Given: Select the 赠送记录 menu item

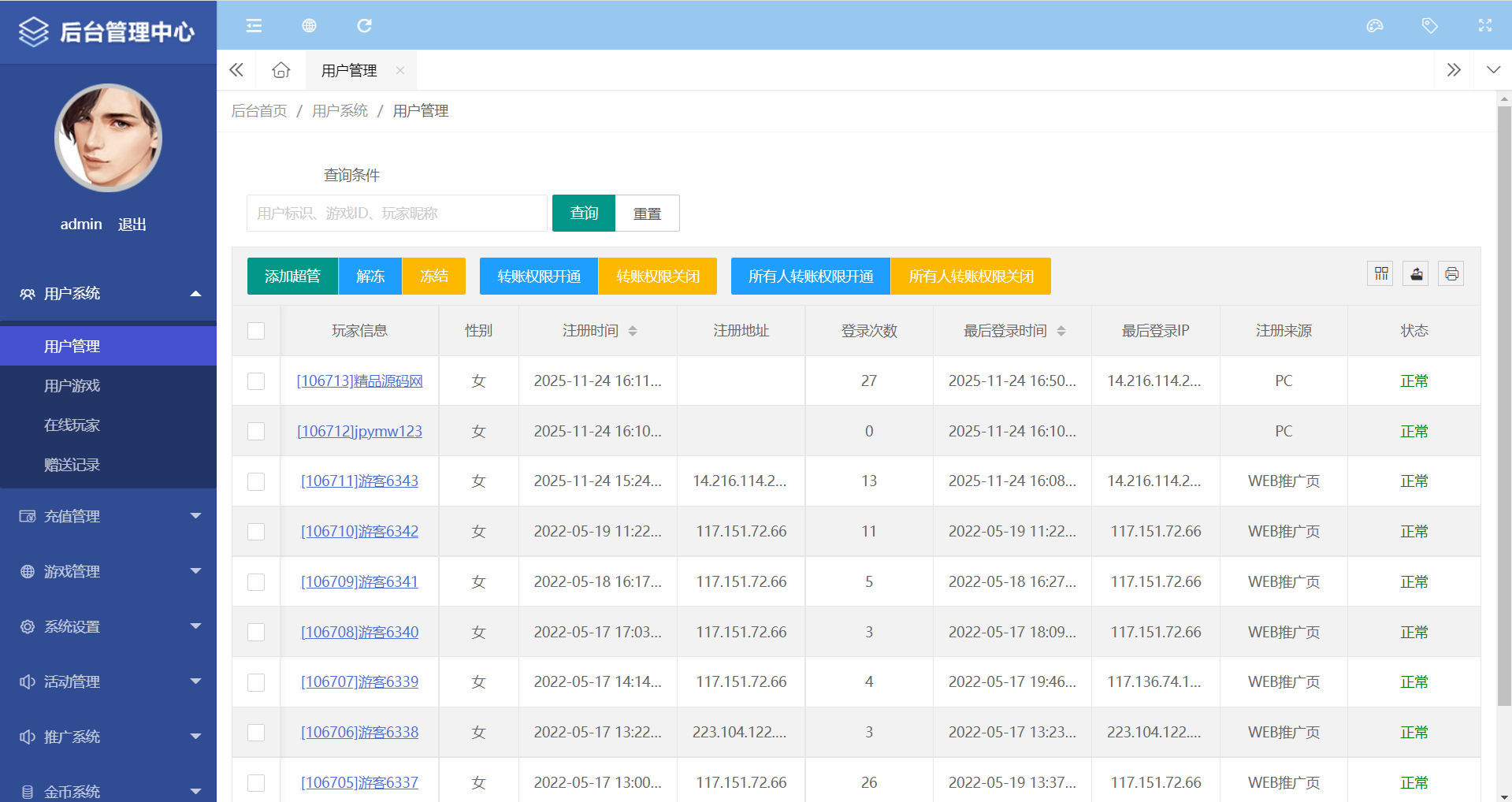Looking at the screenshot, I should tap(72, 465).
